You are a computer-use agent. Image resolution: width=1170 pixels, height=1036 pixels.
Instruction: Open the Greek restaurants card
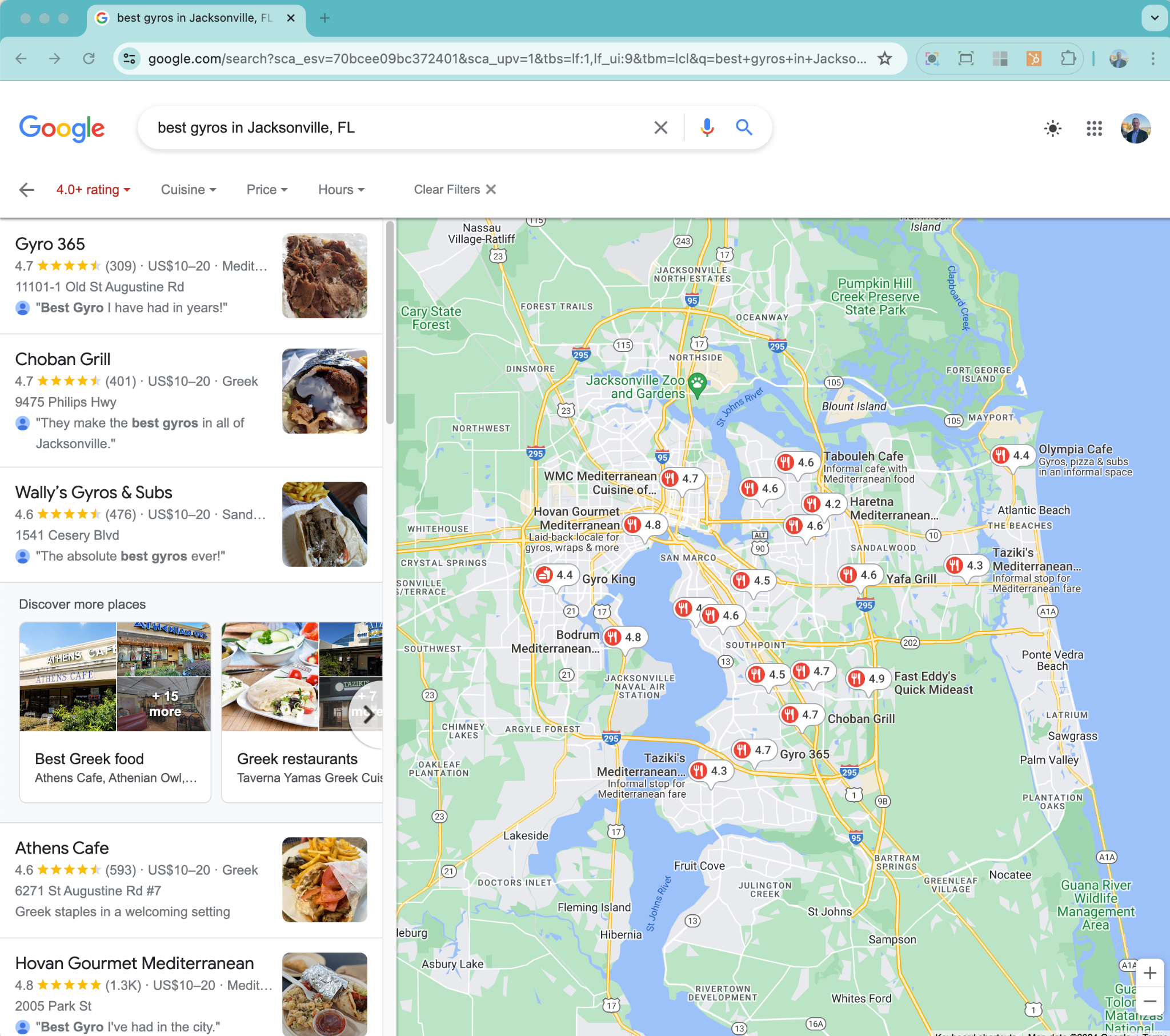(x=302, y=712)
